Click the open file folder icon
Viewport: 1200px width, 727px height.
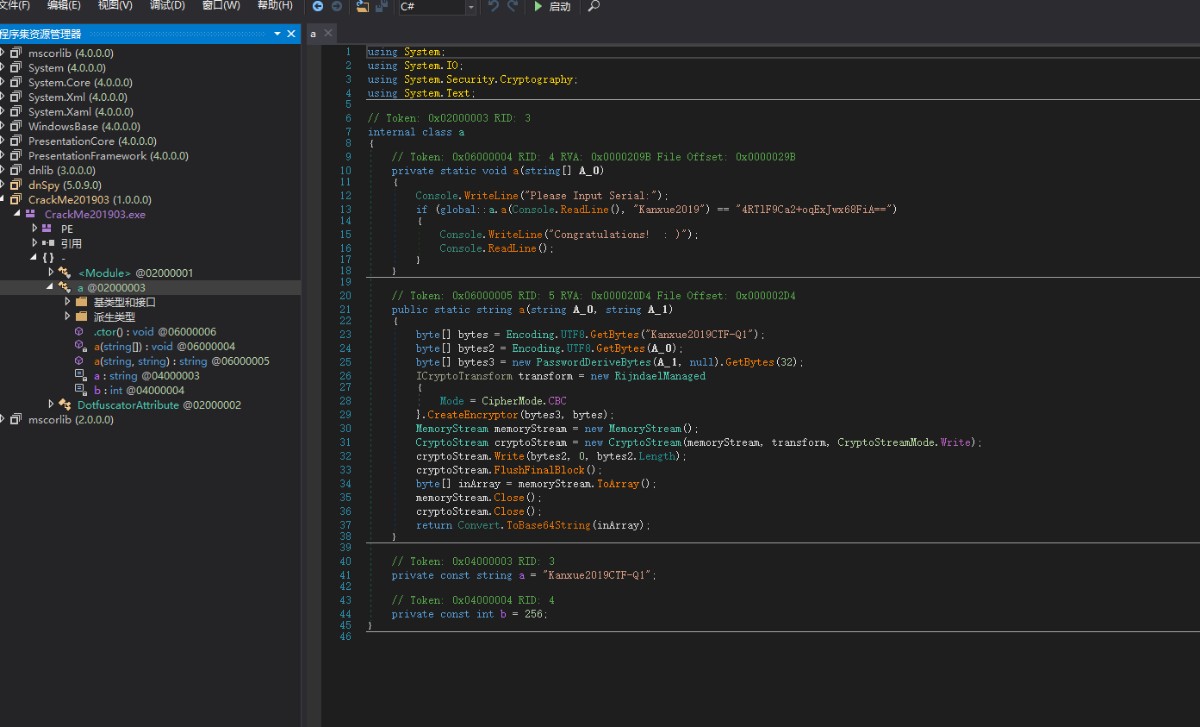362,6
